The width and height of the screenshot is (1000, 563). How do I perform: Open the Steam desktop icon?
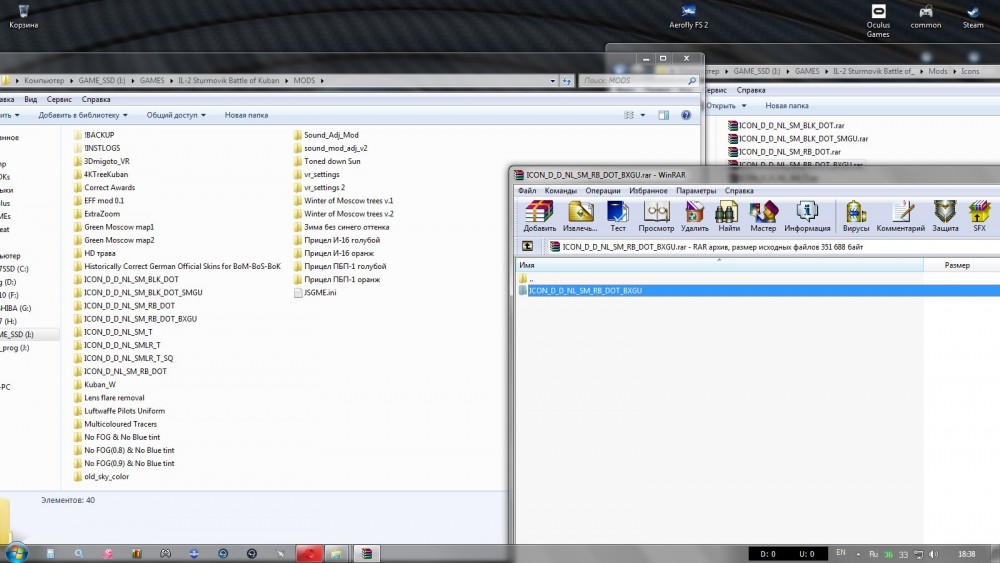click(973, 17)
